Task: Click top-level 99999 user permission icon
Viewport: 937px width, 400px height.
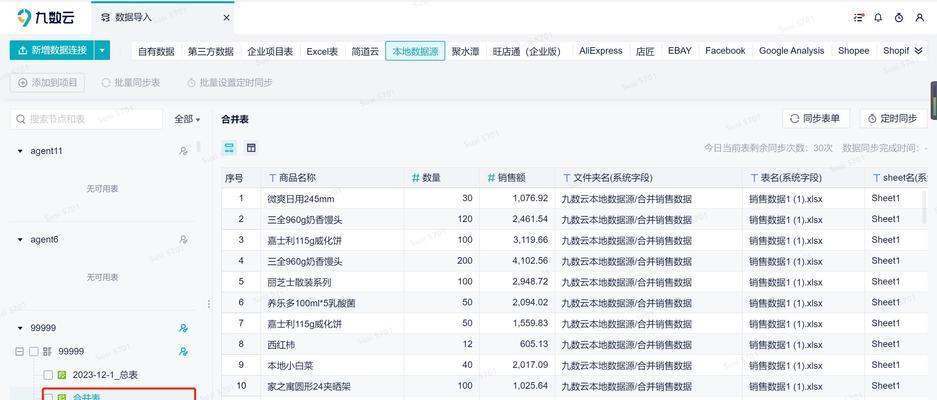Action: (x=183, y=328)
